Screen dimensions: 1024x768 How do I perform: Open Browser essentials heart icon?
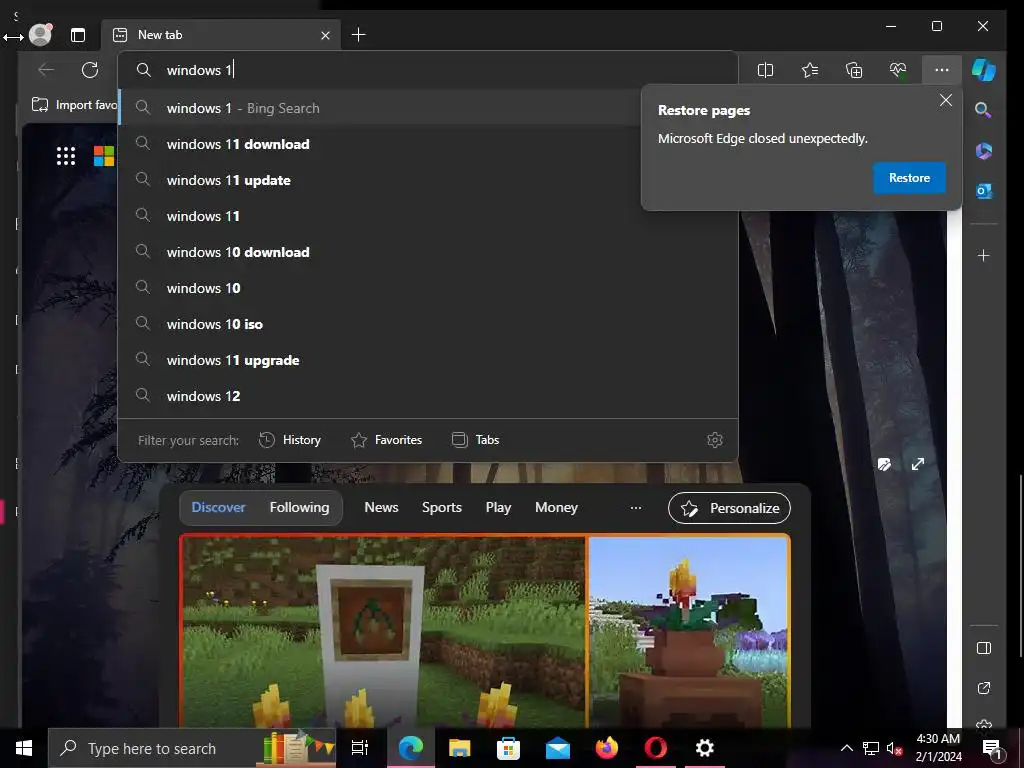pos(898,70)
